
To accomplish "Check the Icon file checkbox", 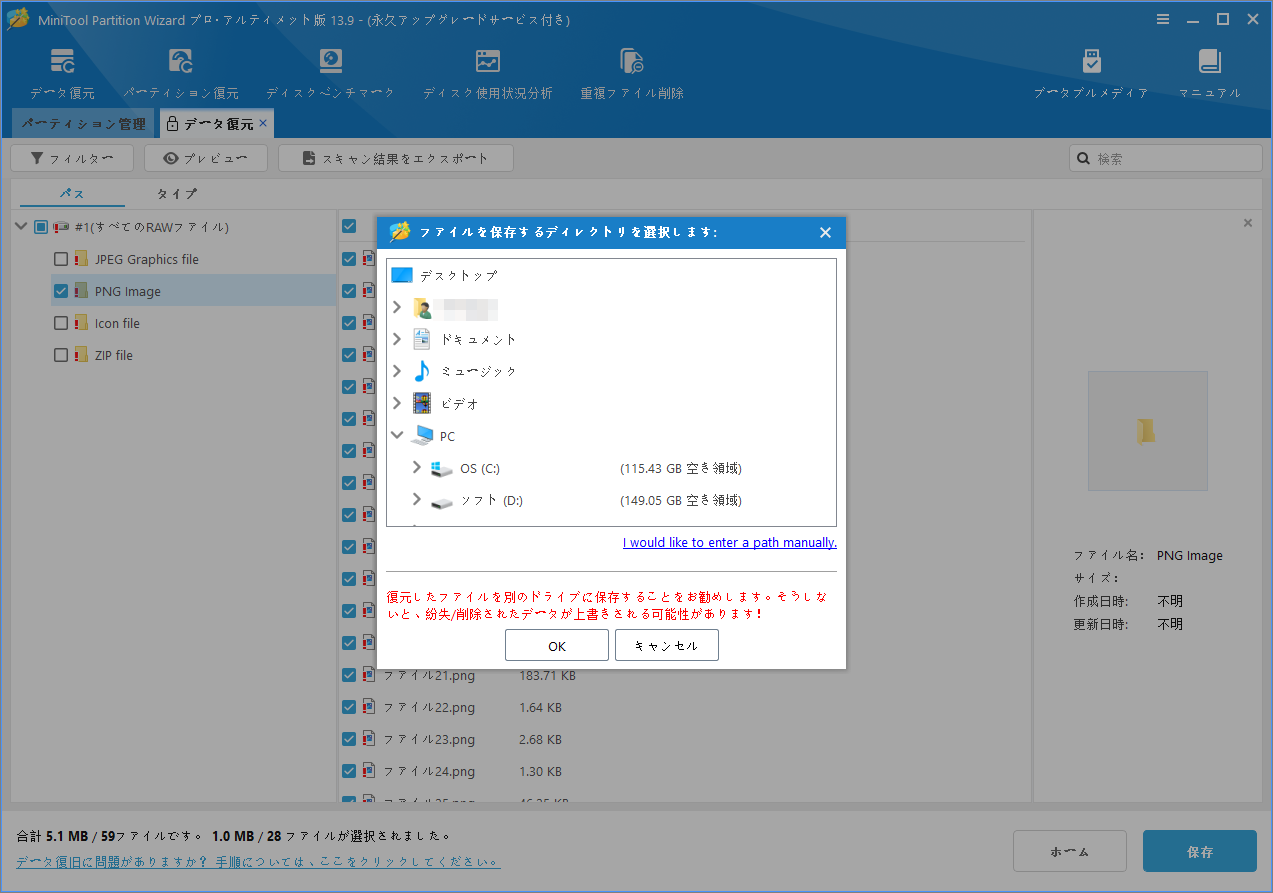I will point(61,323).
